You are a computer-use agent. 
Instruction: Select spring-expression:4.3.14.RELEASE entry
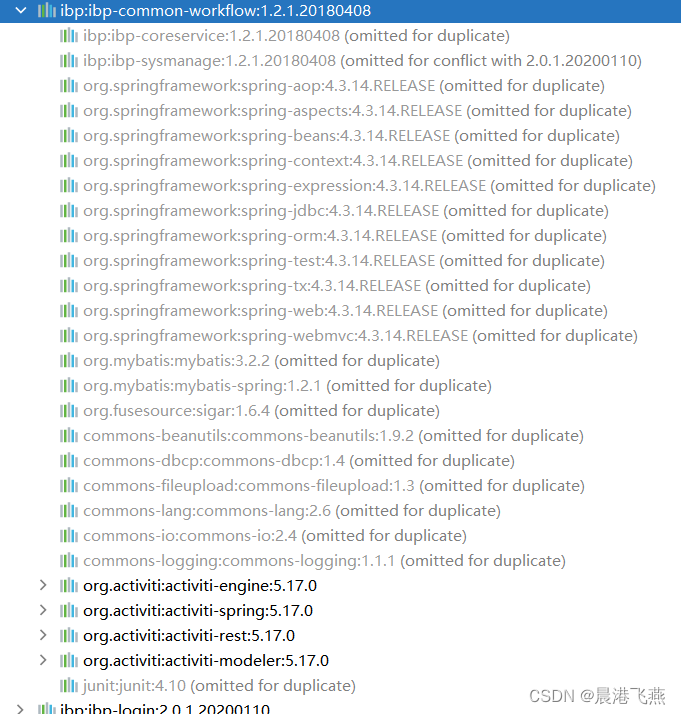369,186
